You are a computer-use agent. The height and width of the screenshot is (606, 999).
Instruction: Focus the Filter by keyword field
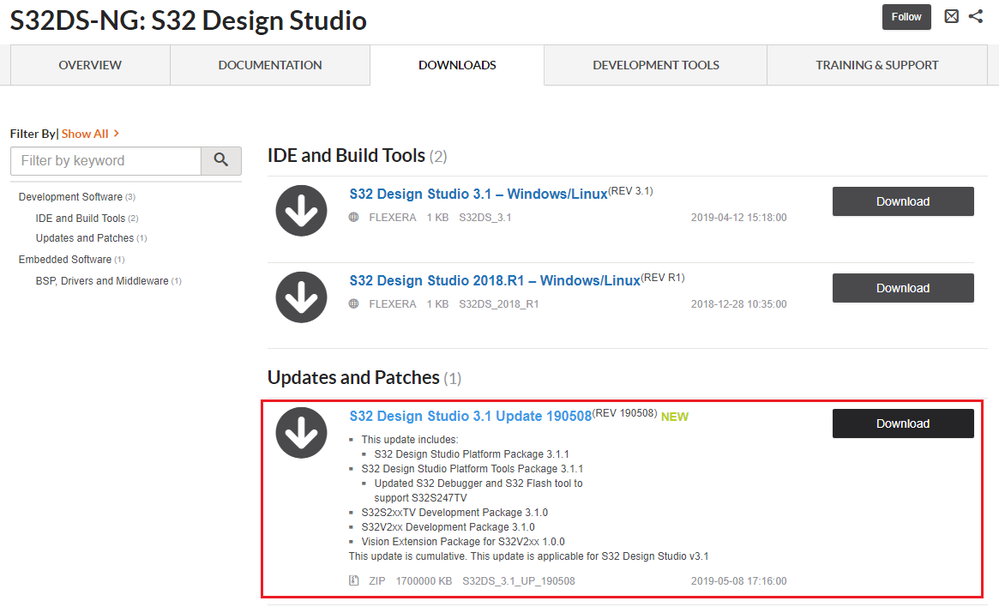(x=106, y=160)
